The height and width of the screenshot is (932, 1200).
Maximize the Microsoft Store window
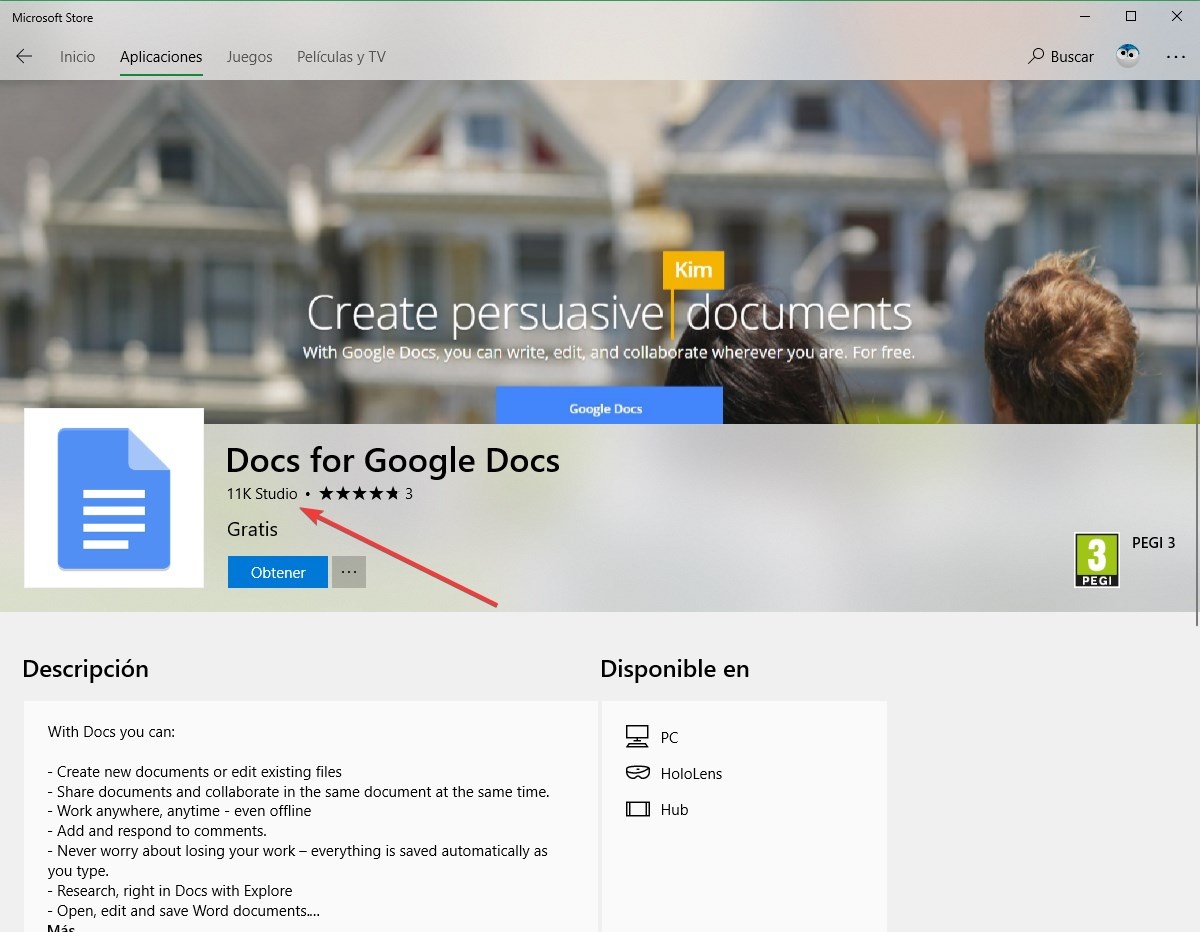1131,16
